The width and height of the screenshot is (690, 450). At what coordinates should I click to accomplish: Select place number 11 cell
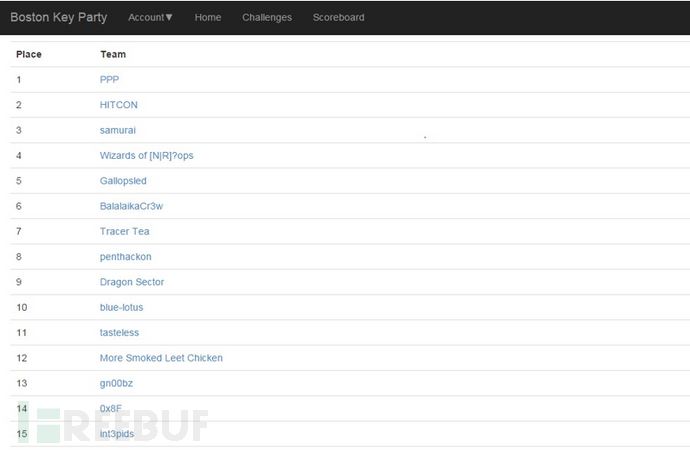[x=22, y=333]
